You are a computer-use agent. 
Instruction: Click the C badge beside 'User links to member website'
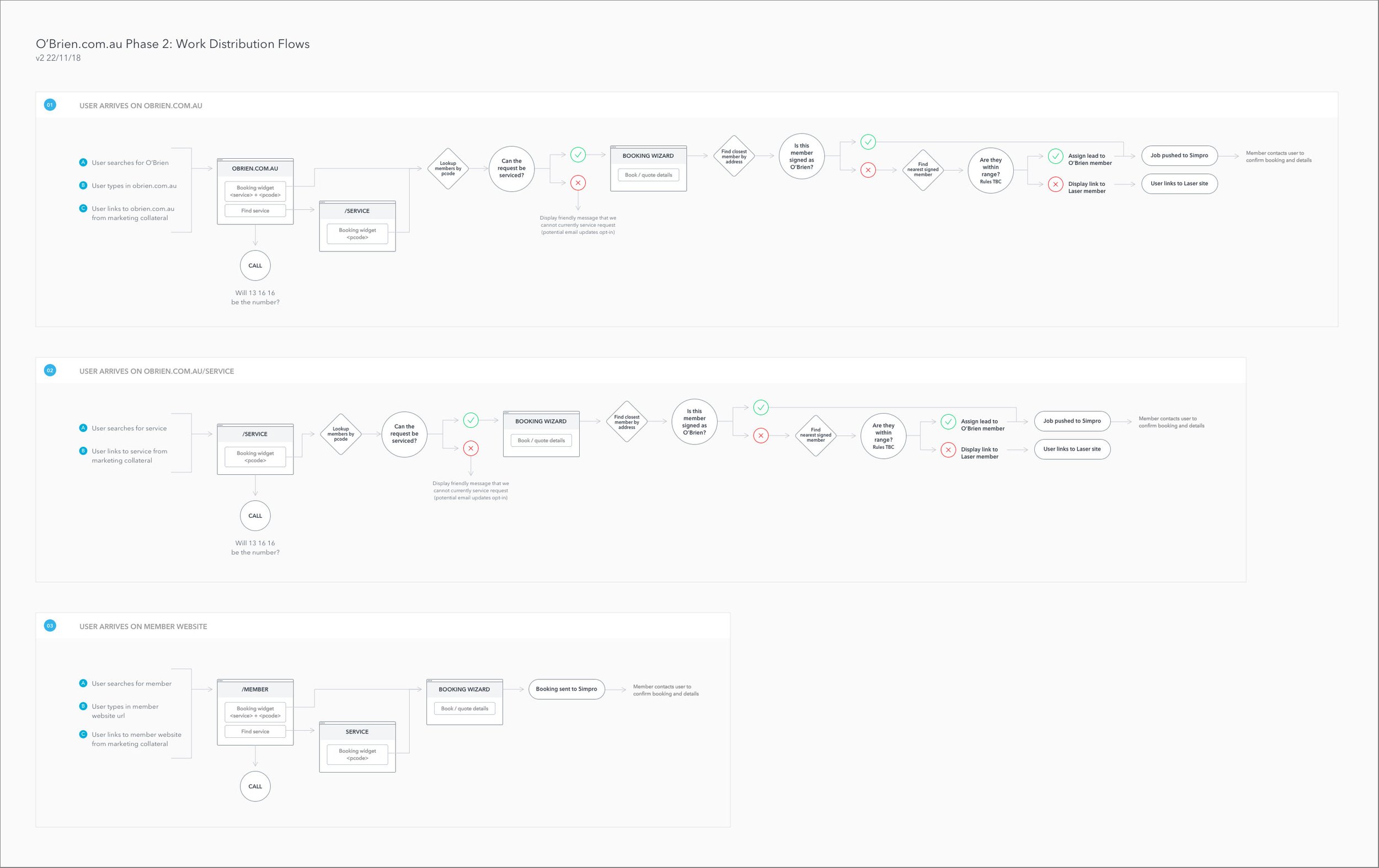click(83, 734)
